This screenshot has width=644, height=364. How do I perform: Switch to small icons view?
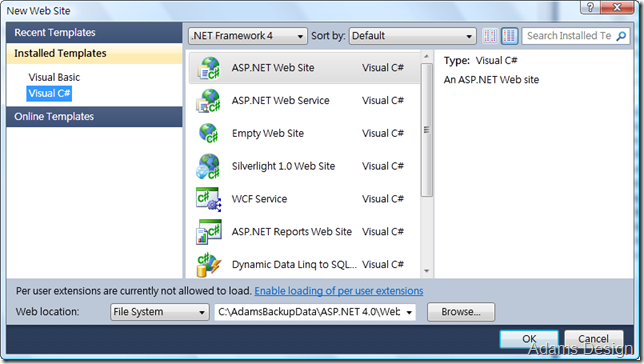point(490,36)
